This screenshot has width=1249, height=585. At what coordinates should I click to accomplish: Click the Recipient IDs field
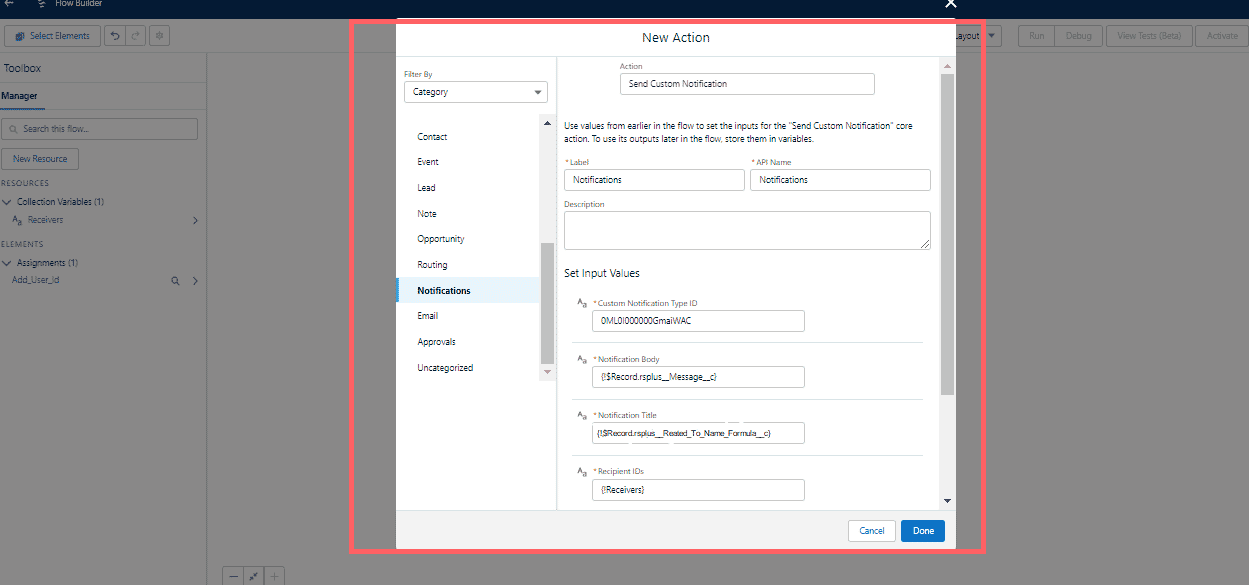pyautogui.click(x=698, y=490)
